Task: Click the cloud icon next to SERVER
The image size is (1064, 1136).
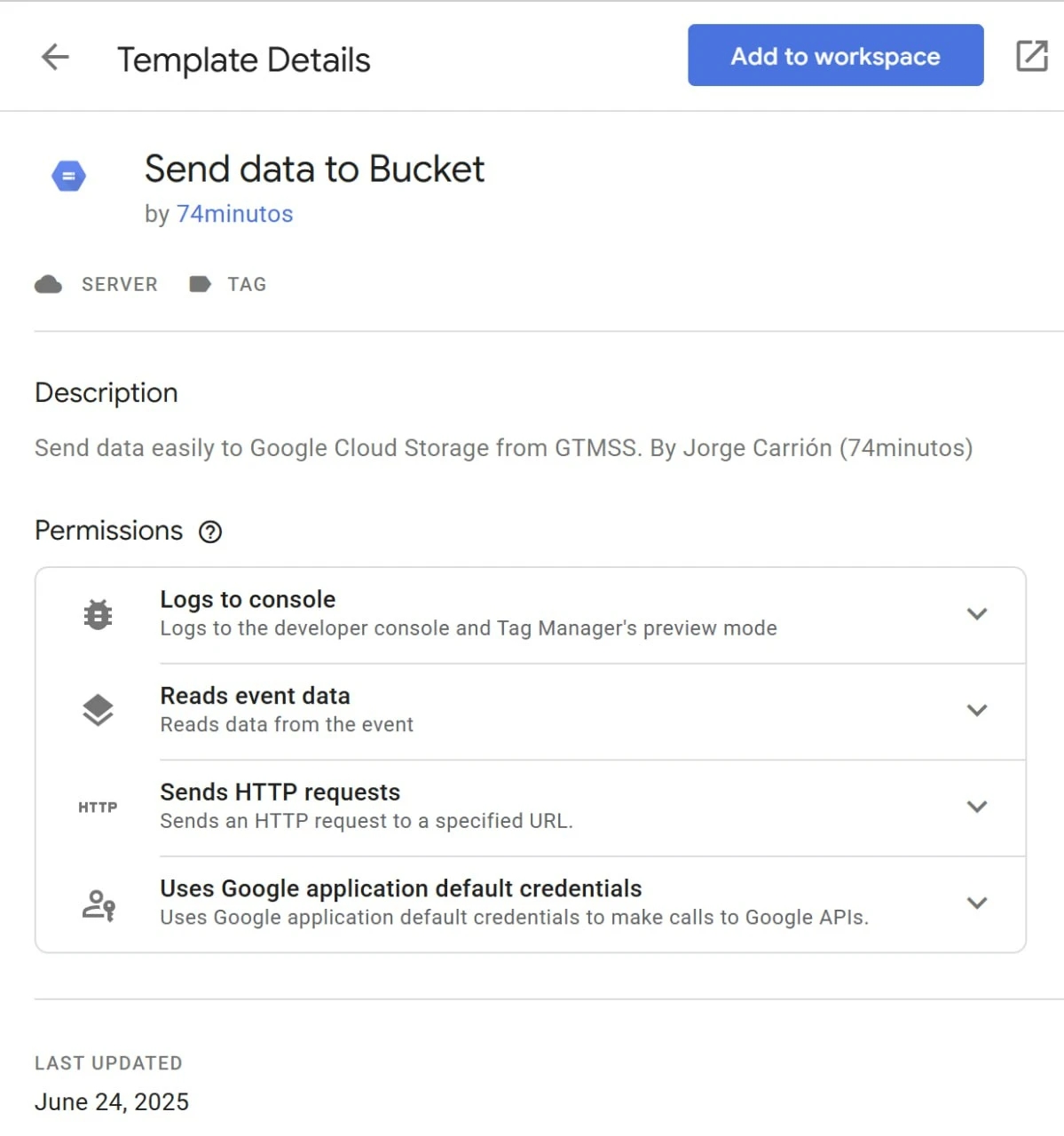Action: [48, 284]
